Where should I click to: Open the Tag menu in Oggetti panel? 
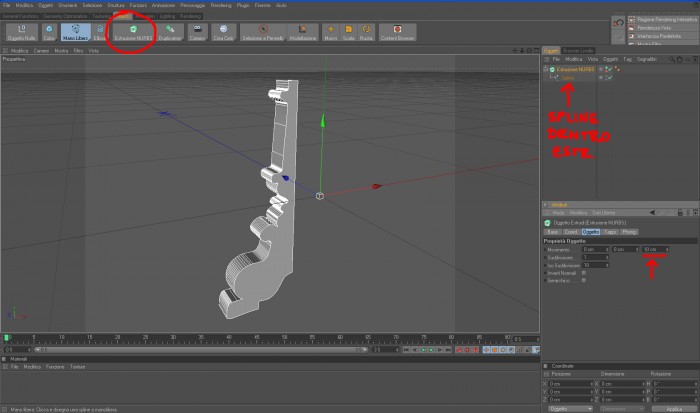[627, 59]
